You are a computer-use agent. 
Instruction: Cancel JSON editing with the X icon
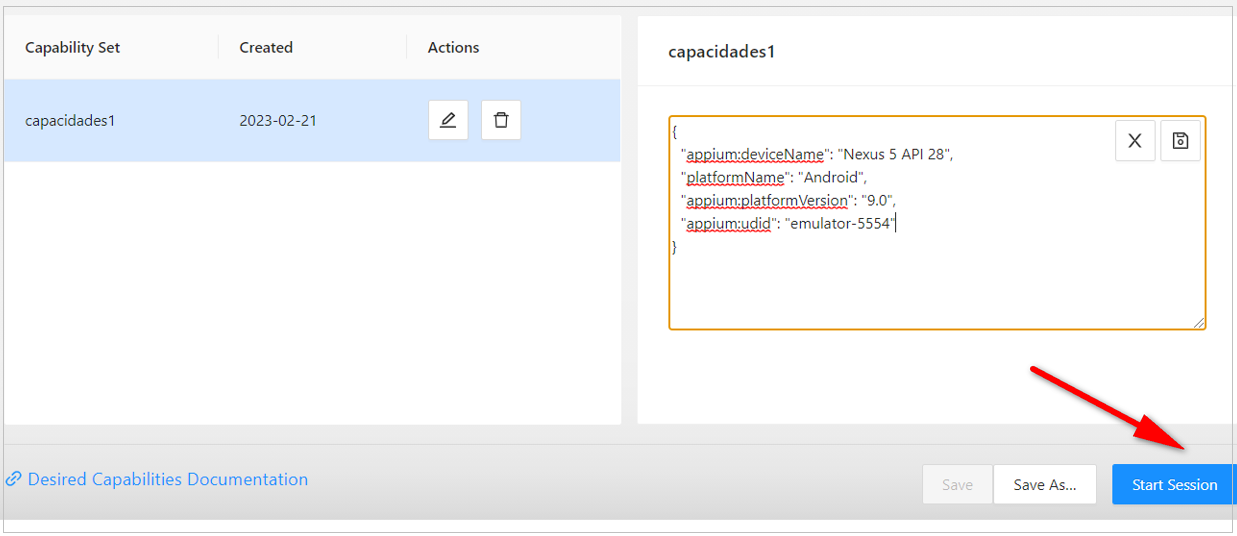[x=1135, y=141]
